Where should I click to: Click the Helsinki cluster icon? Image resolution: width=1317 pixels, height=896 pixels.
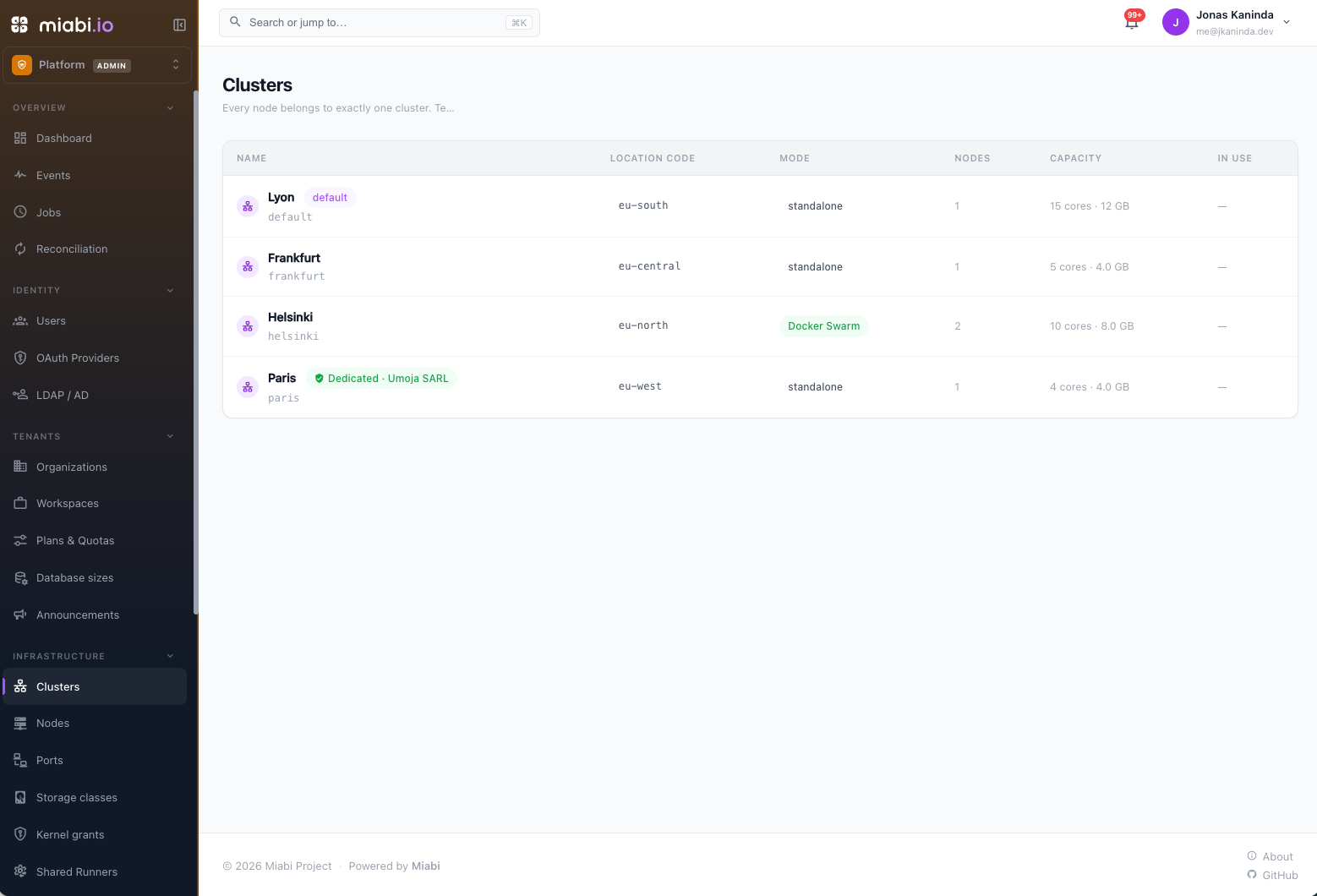point(248,326)
